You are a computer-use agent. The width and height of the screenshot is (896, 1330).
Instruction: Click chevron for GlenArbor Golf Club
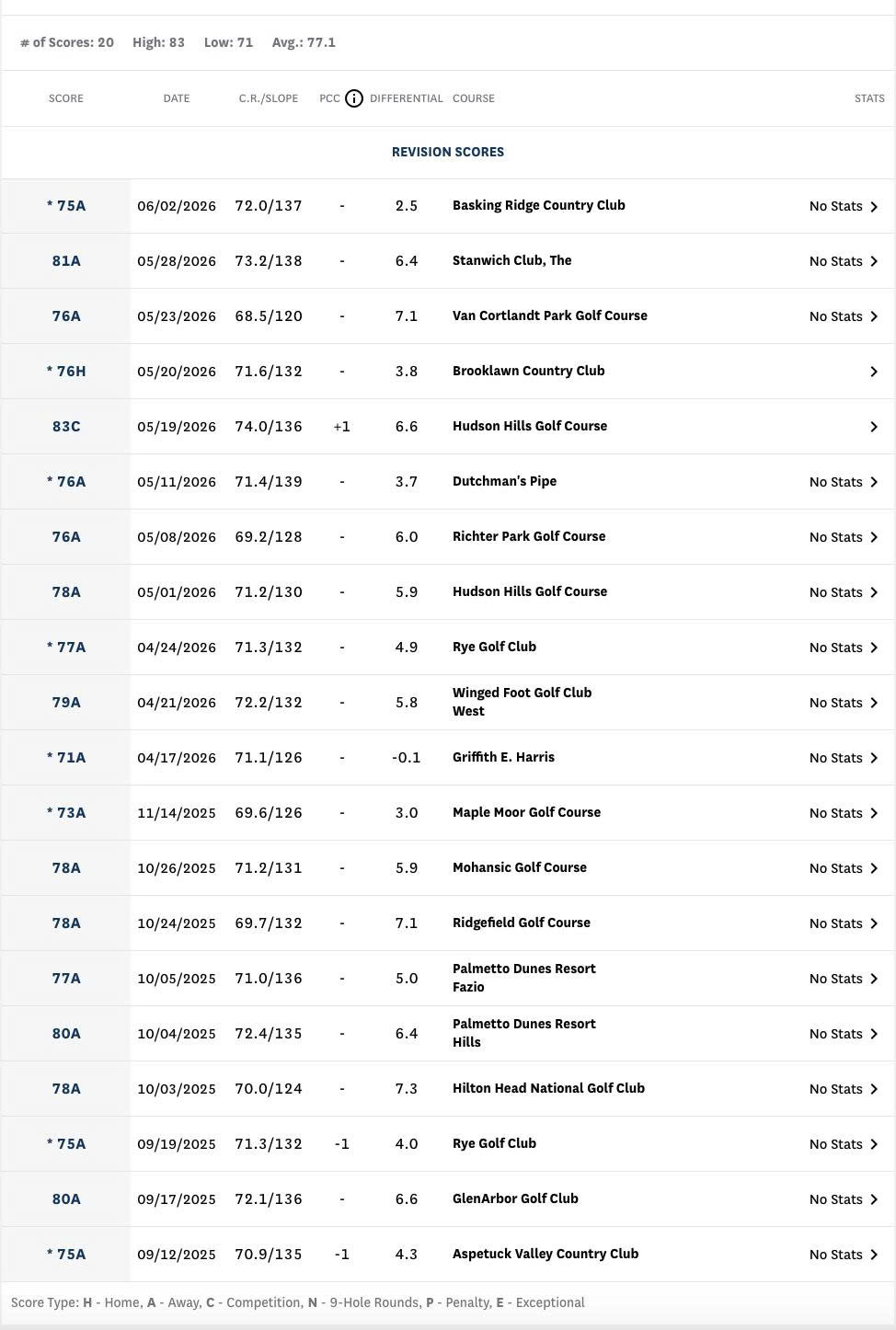[x=874, y=1199]
